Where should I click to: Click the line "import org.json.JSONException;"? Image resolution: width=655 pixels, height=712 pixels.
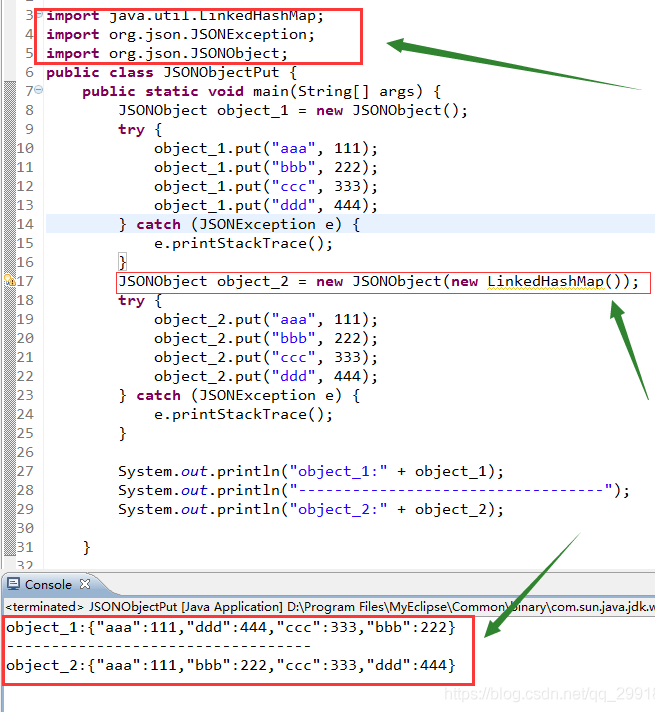point(180,35)
